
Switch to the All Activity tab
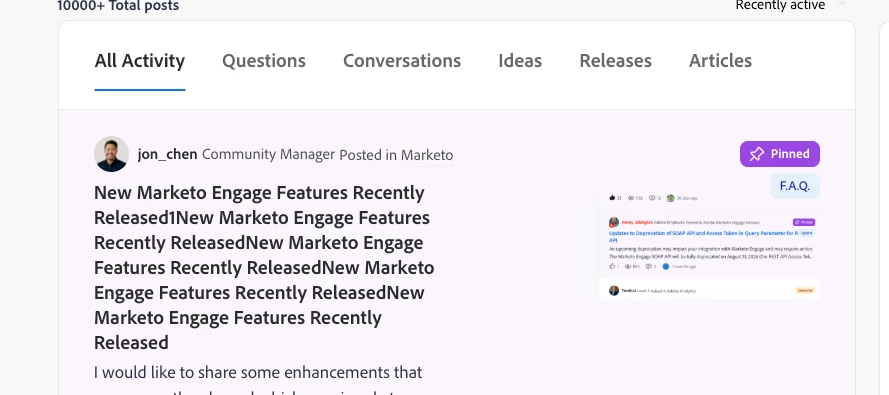point(139,61)
